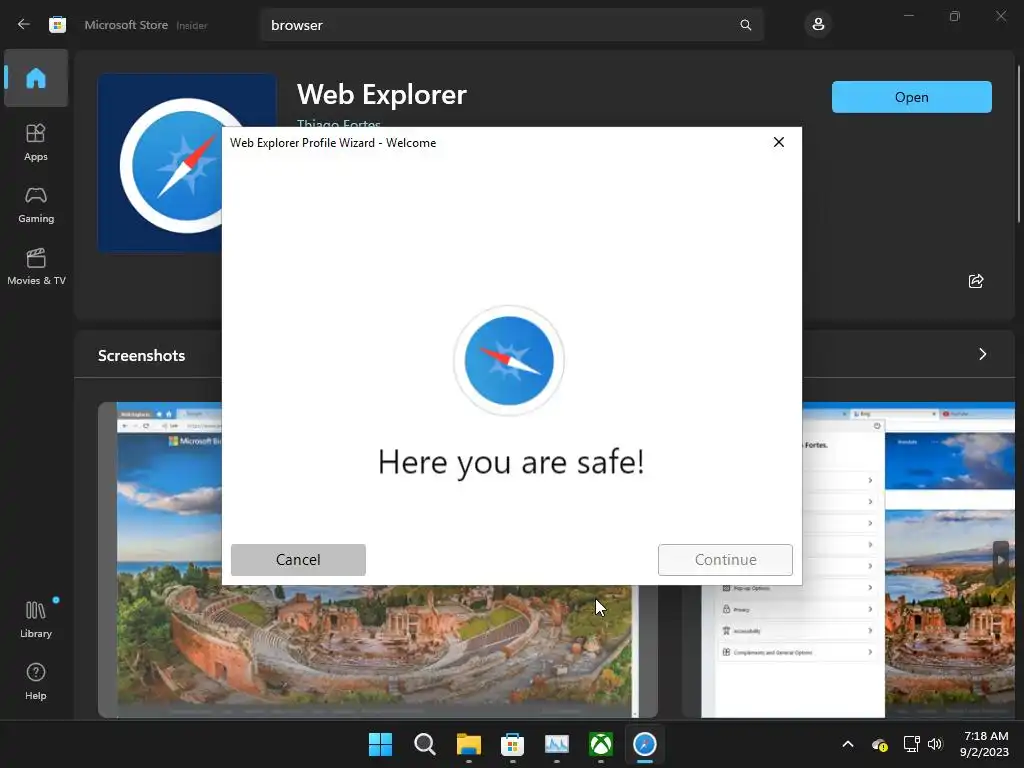Click the Open button for Web Explorer
This screenshot has width=1024, height=768.
[x=912, y=97]
